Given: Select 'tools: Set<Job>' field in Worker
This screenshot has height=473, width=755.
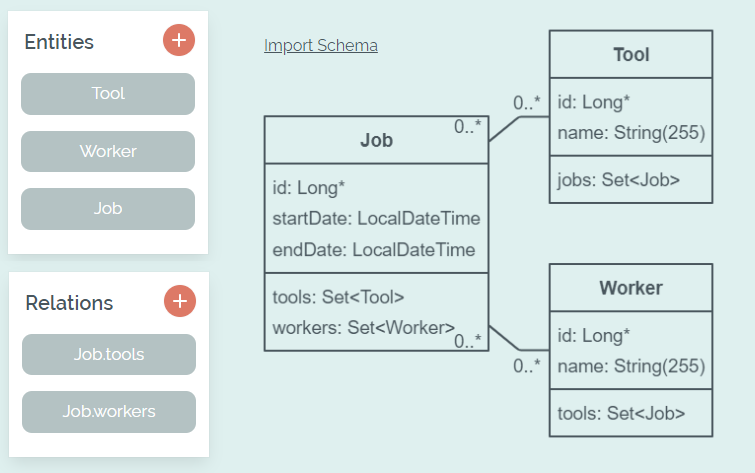Looking at the screenshot, I should click(621, 413).
